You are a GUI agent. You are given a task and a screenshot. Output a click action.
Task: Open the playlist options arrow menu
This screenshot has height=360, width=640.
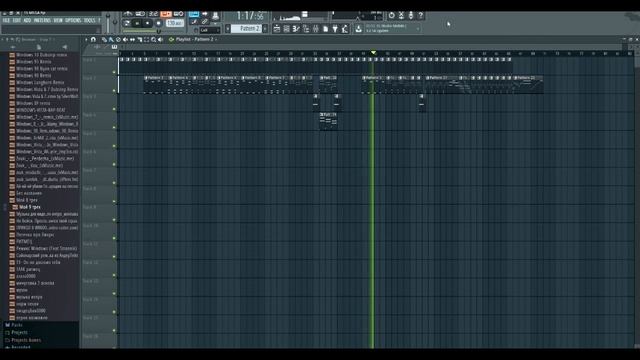click(86, 40)
